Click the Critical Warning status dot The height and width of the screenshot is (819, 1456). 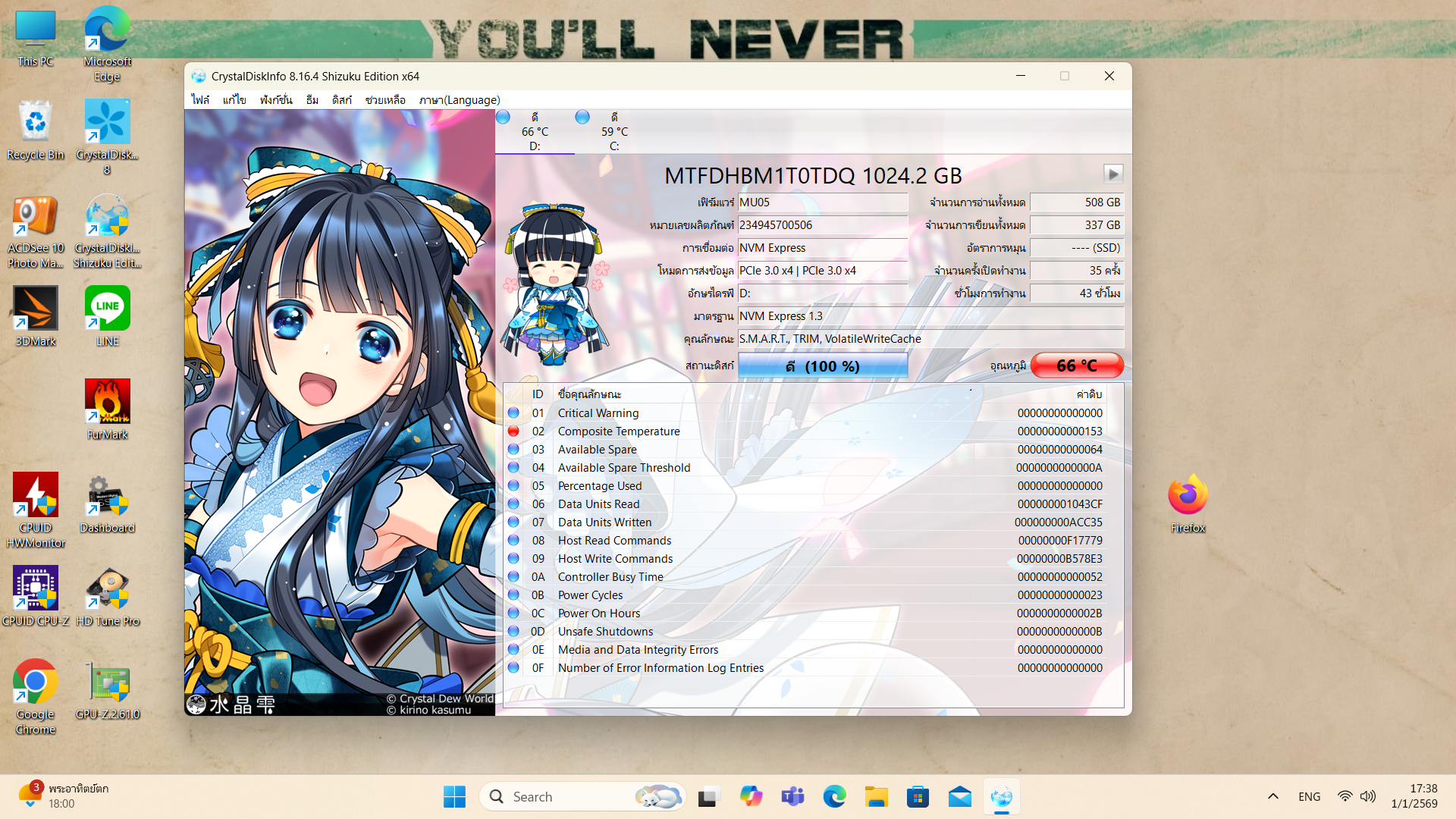coord(513,413)
